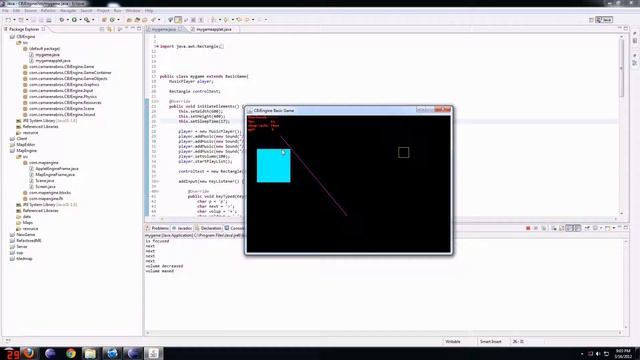Image resolution: width=640 pixels, height=360 pixels.
Task: Open the Navigate menu
Action: pyautogui.click(x=68, y=11)
